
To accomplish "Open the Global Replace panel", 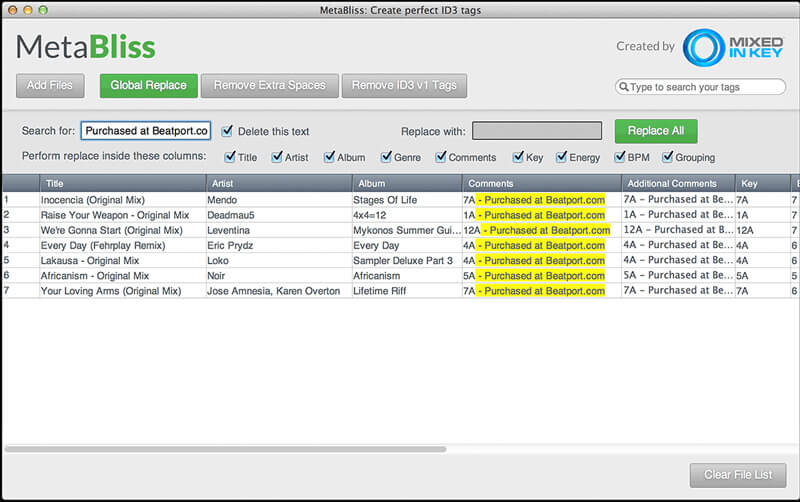I will (x=148, y=85).
